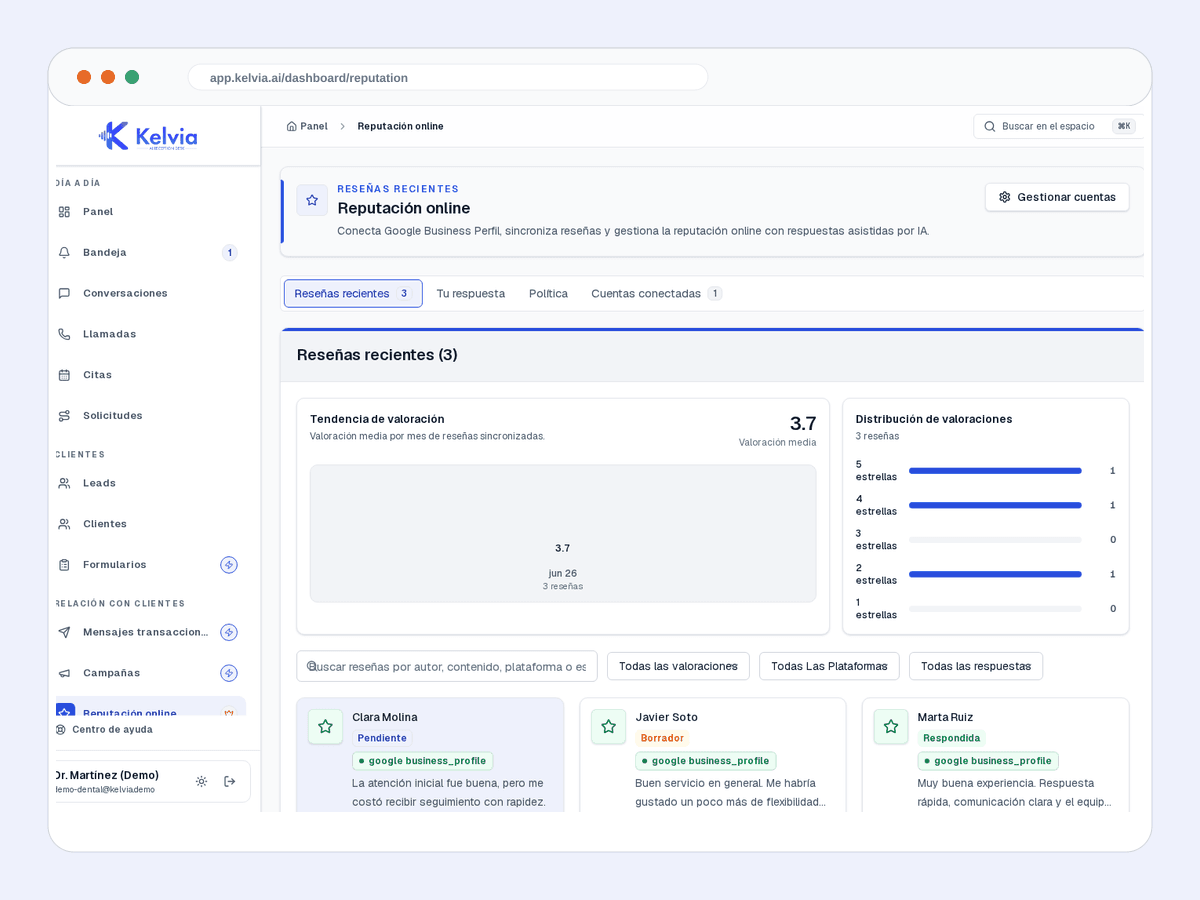Click the star icon beside Reputación online header
Image resolution: width=1200 pixels, height=900 pixels.
(x=312, y=200)
